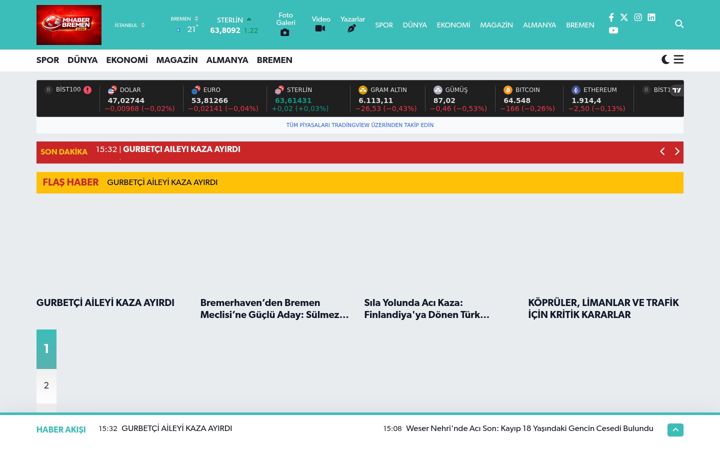Open Haber Akışı item Gurbetçi Aileyi Kaza Ayırdı
The width and height of the screenshot is (720, 450).
(177, 428)
